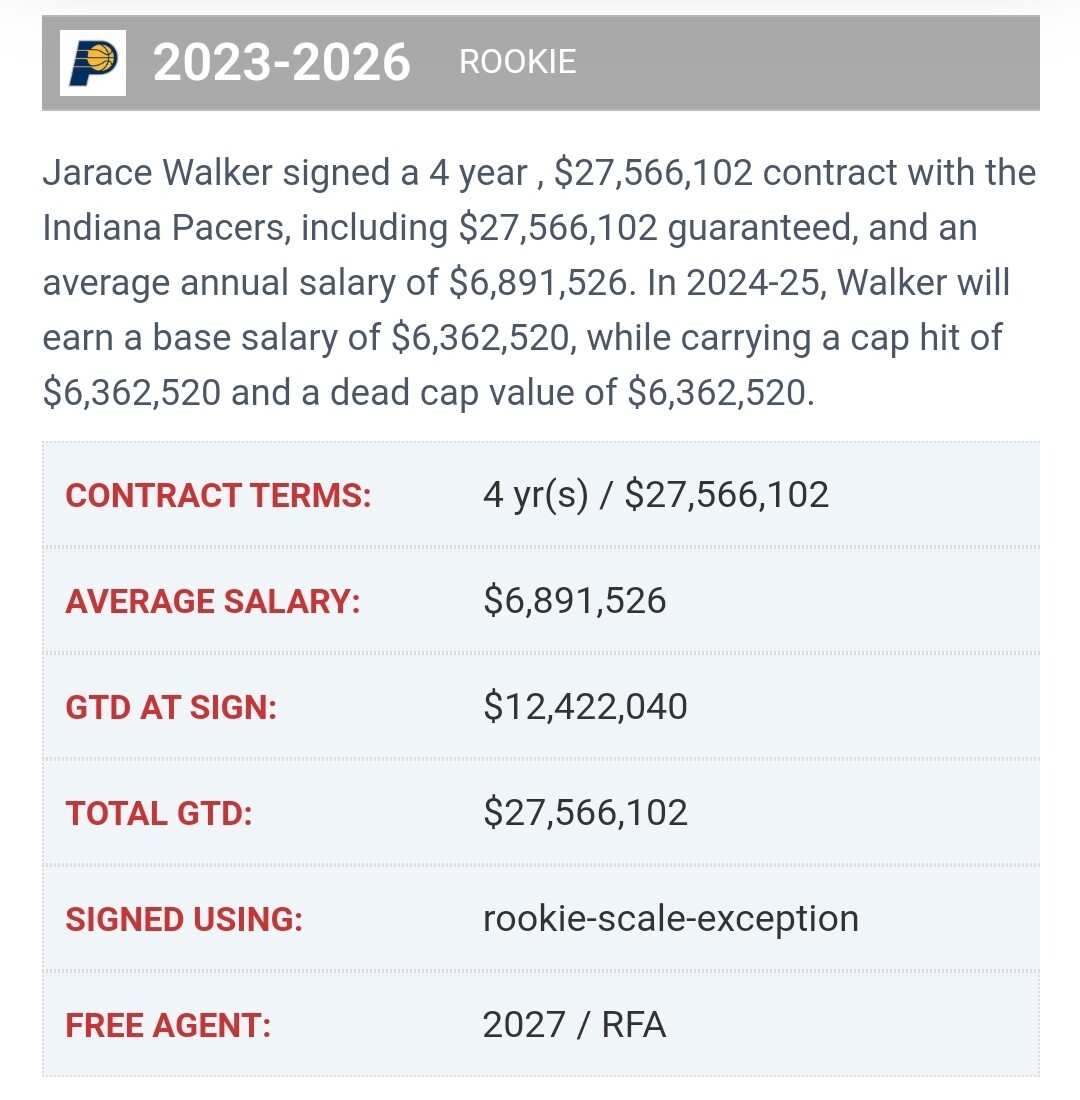Select the $12,422,040 guaranteed at sign value
This screenshot has height=1100, width=1080.
click(x=585, y=707)
